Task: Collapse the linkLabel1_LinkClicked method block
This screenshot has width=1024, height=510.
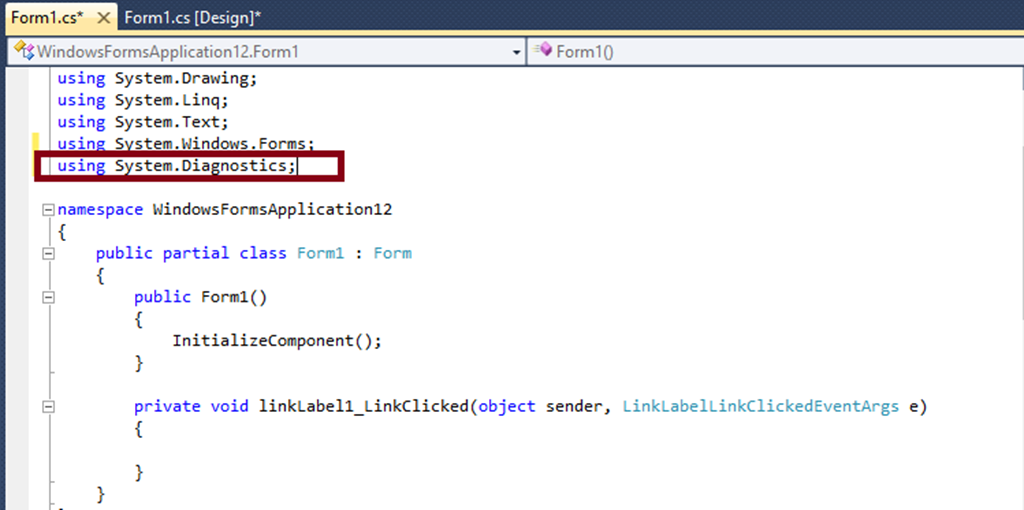Action: (x=47, y=407)
